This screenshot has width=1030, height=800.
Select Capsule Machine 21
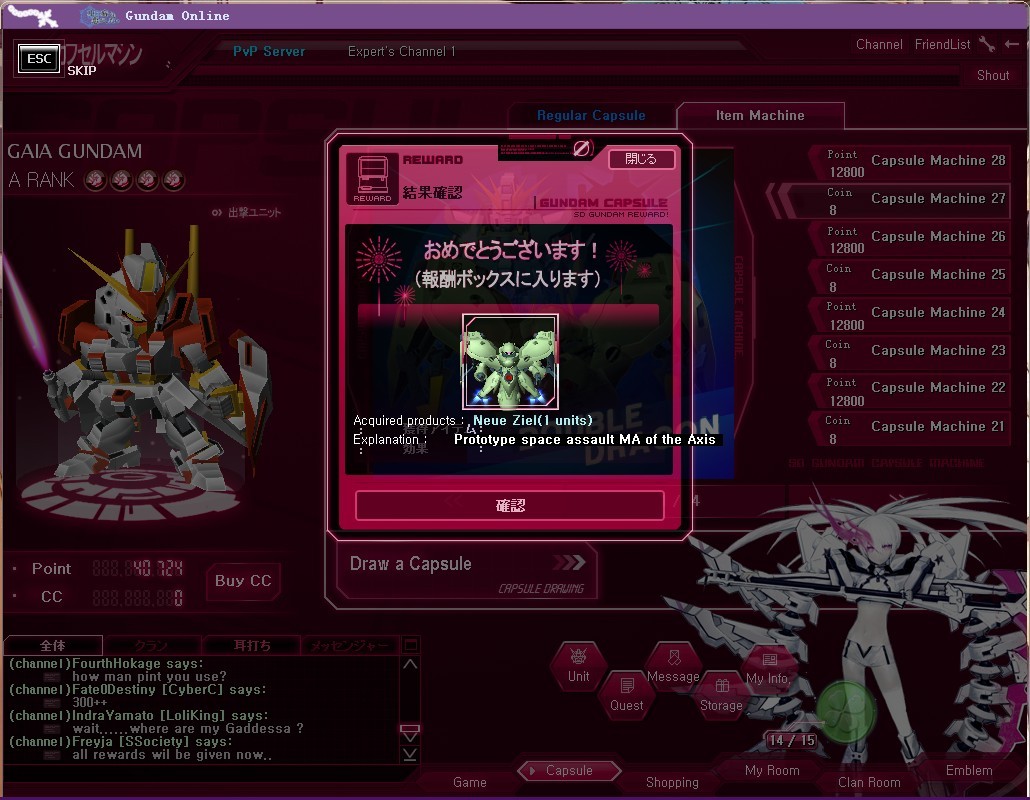click(910, 428)
